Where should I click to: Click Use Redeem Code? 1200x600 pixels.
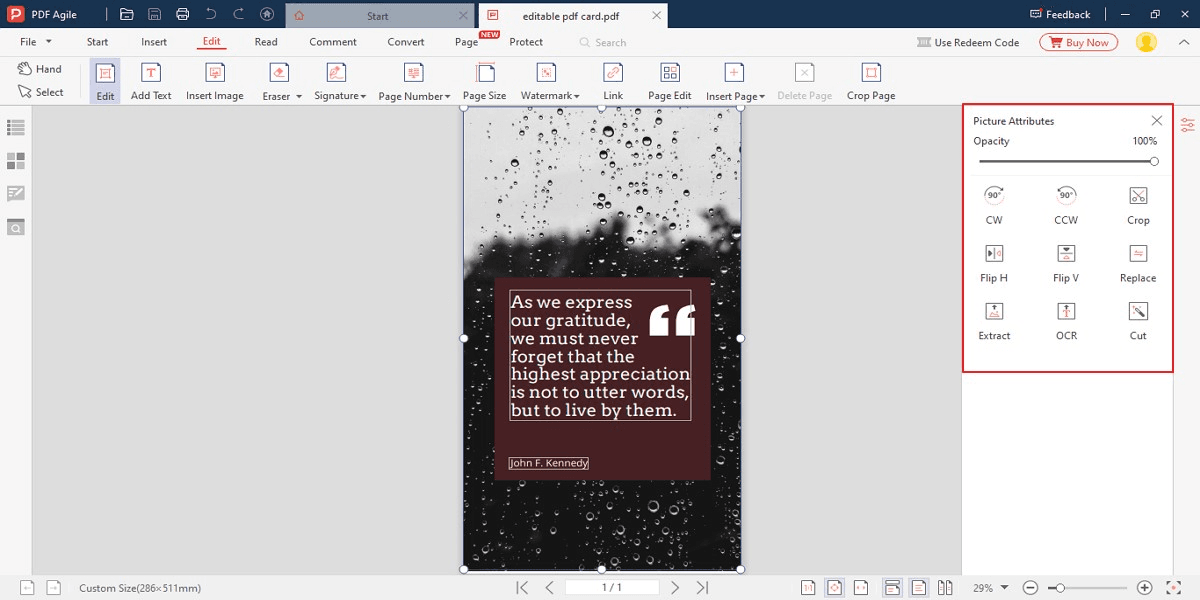pos(968,42)
